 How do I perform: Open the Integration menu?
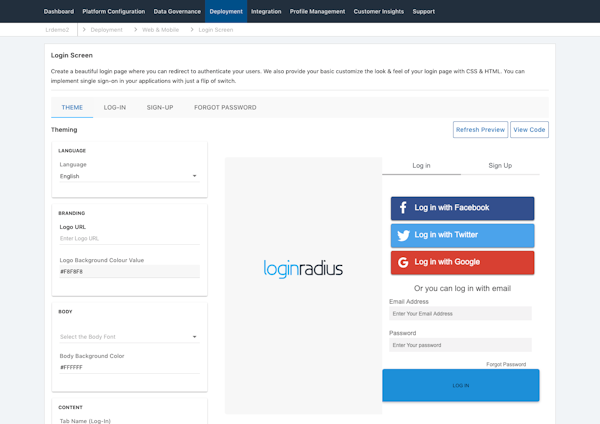pos(266,11)
